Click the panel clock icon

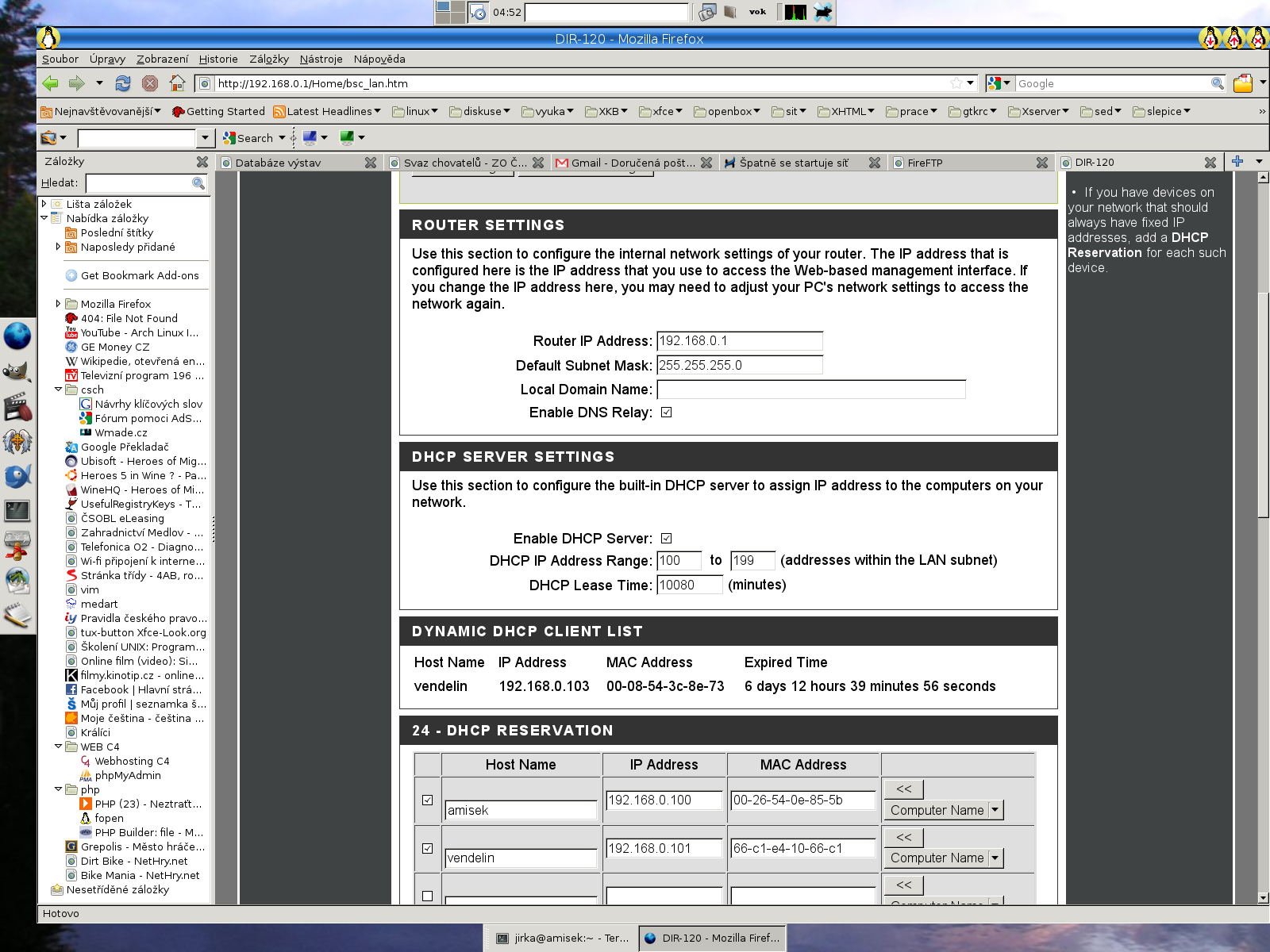[479, 12]
